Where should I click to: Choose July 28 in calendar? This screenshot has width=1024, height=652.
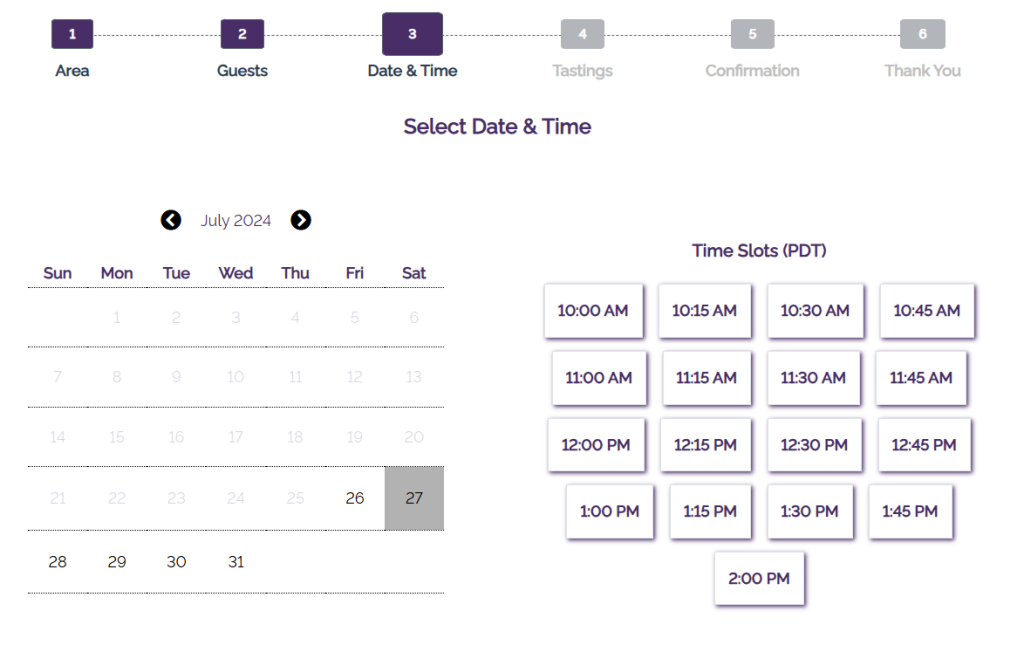pyautogui.click(x=58, y=562)
